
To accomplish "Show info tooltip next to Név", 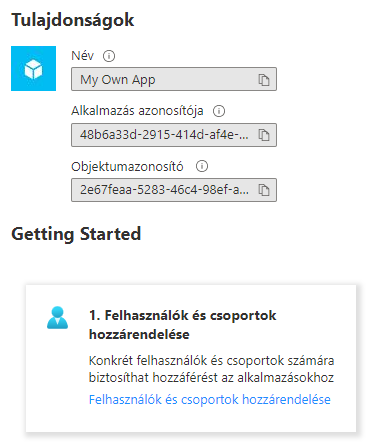I will 109,56.
